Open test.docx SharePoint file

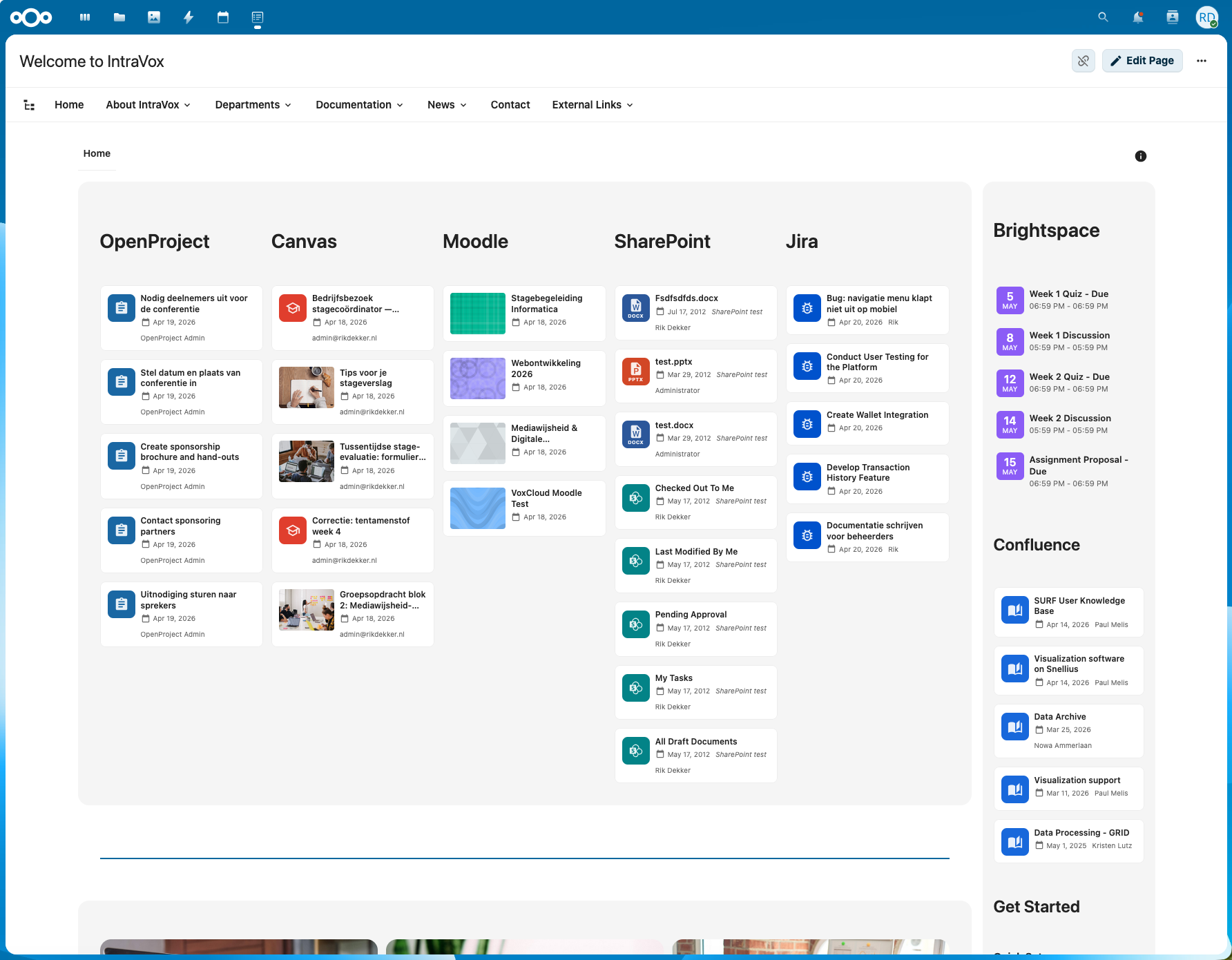[x=695, y=439]
